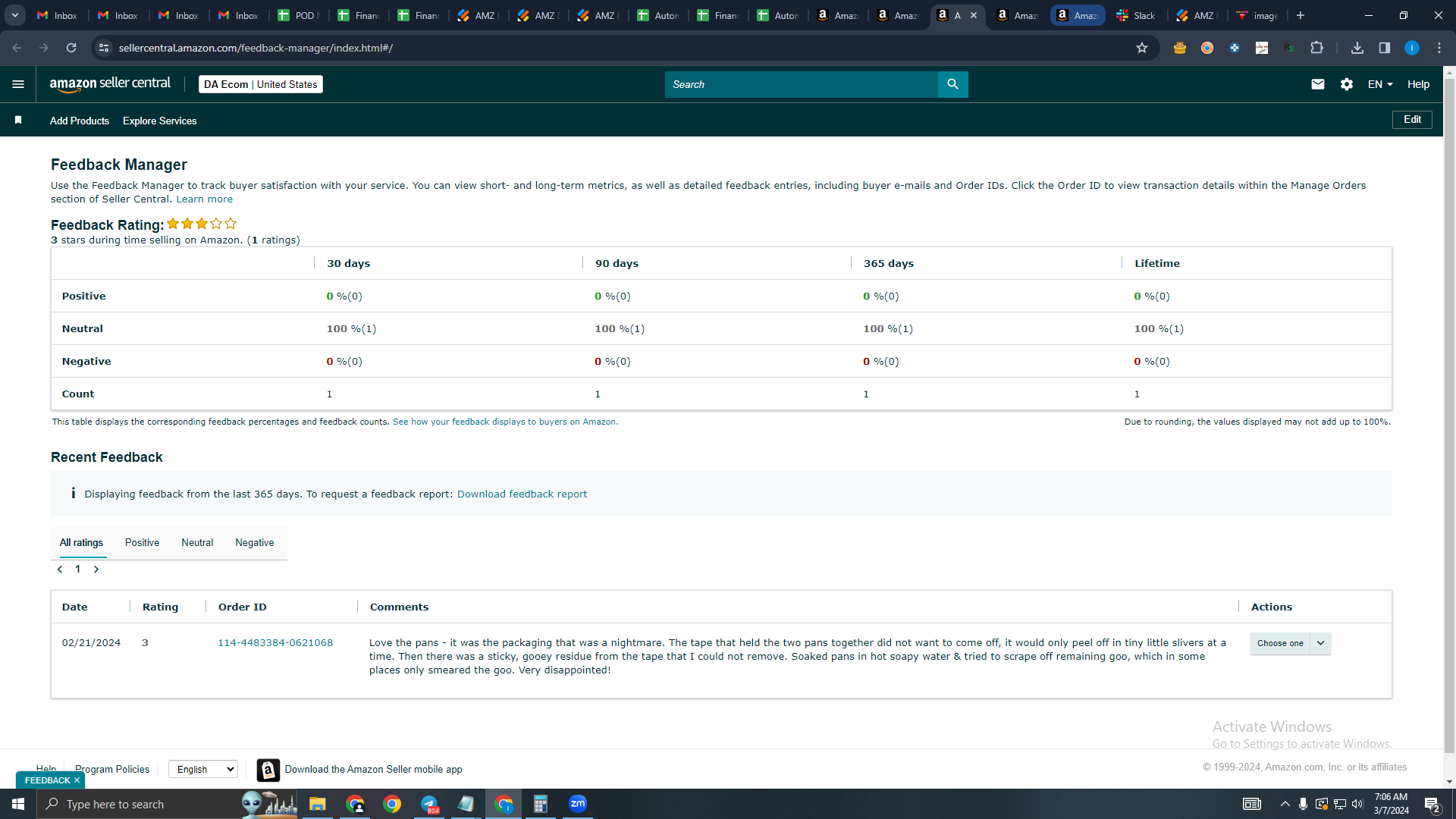Open the English language selector in footer
Viewport: 1456px width, 819px height.
(203, 769)
